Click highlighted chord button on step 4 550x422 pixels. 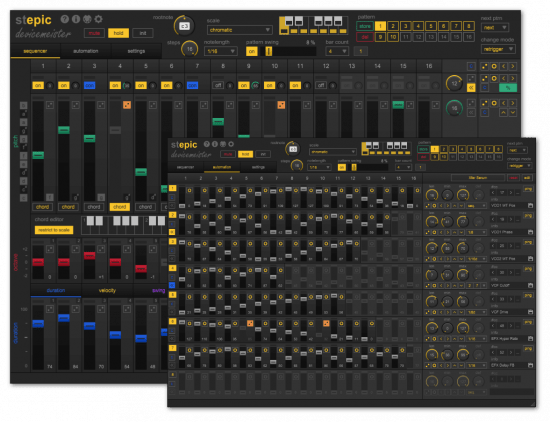120,207
